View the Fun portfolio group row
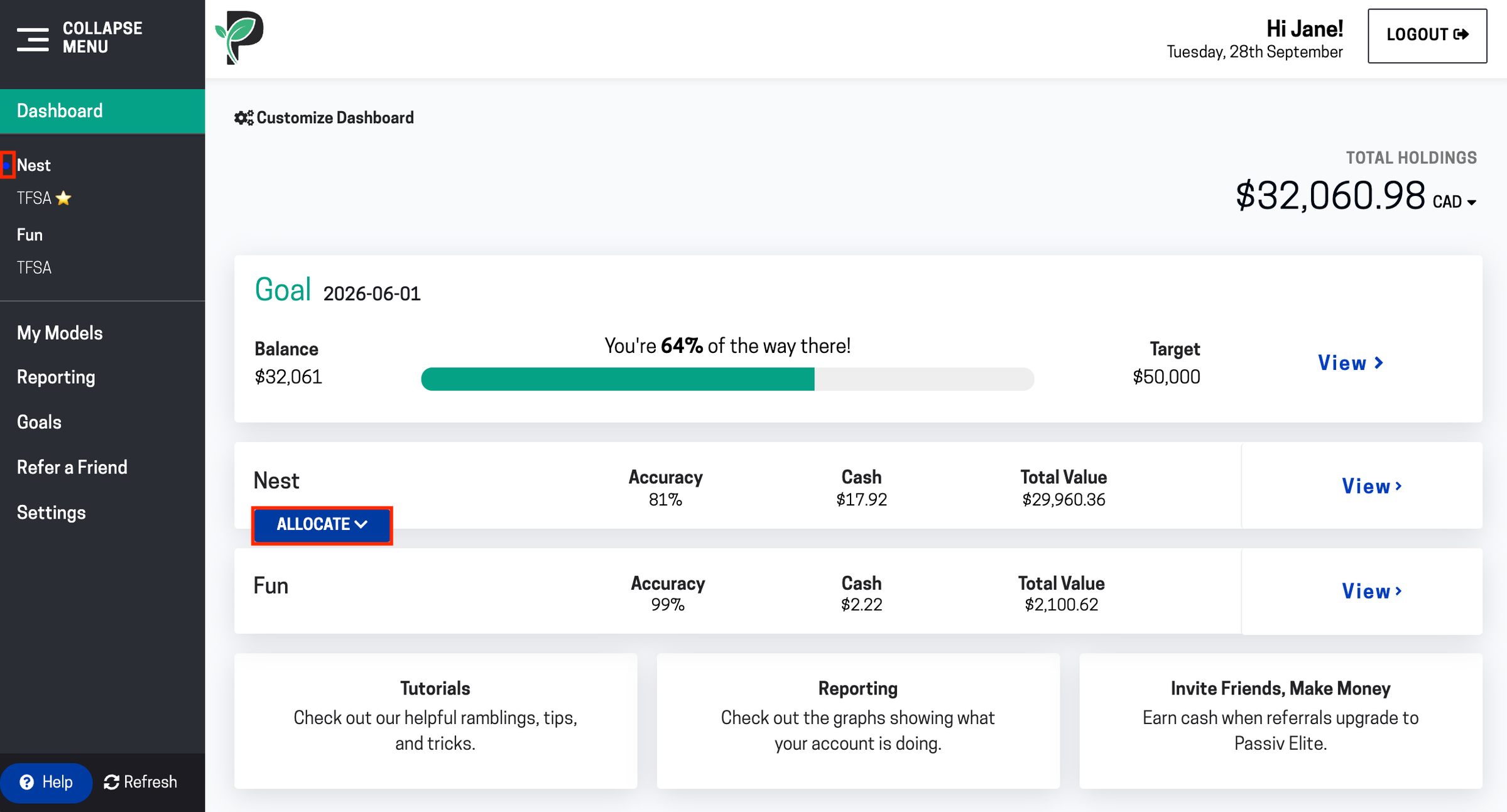The height and width of the screenshot is (812, 1507). 1372,591
